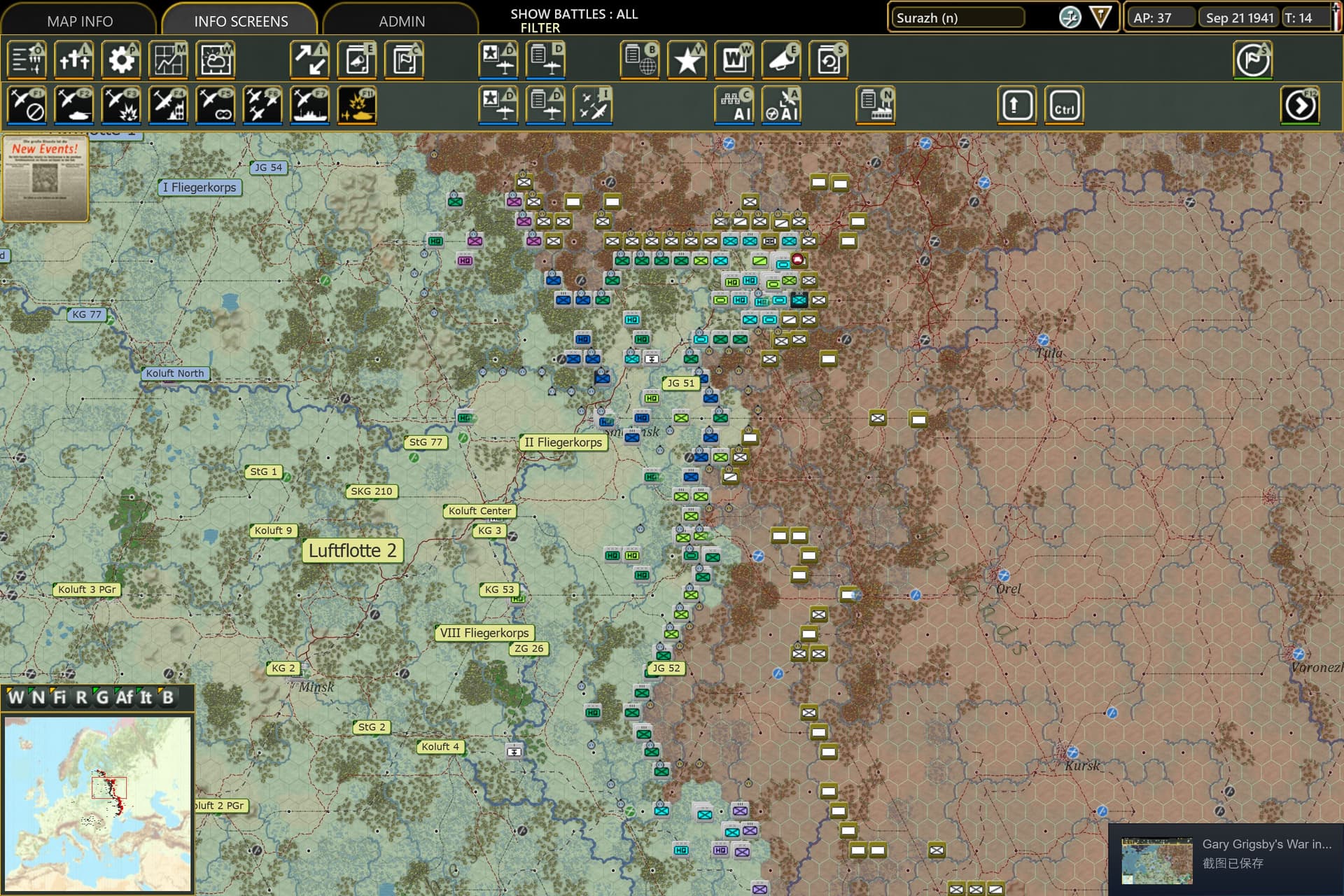This screenshot has width=1344, height=896.
Task: Select the ZG 26 air group label
Action: click(x=529, y=649)
